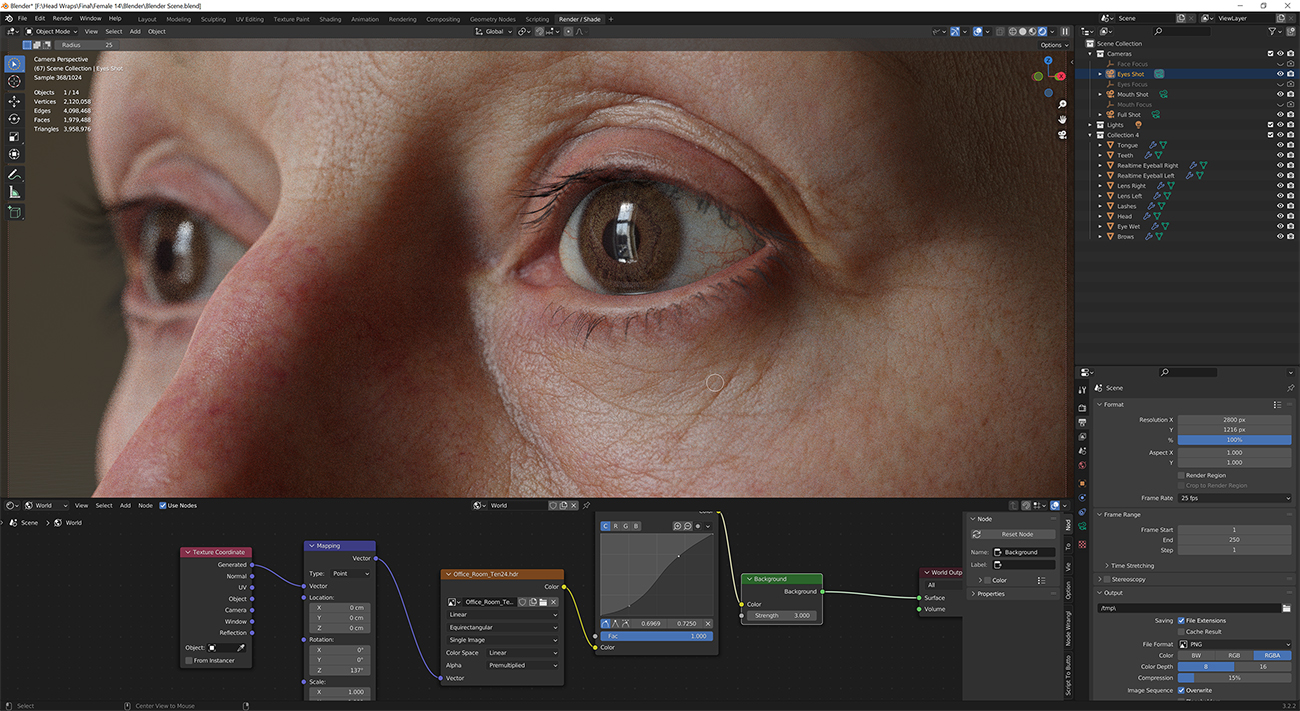Open the Frame Rate dropdown
Viewport: 1300px width, 711px height.
point(1234,498)
